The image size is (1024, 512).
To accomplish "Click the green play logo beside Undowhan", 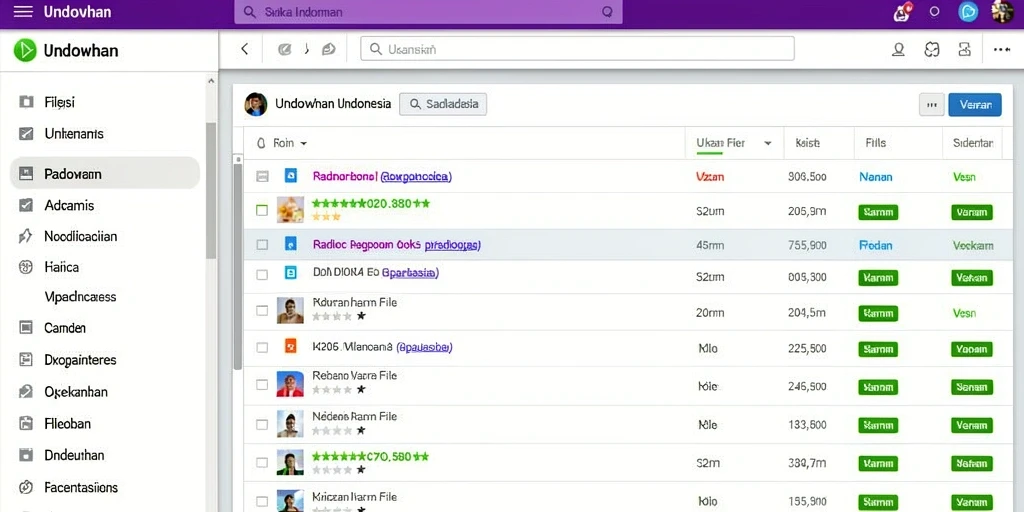I will (x=25, y=50).
